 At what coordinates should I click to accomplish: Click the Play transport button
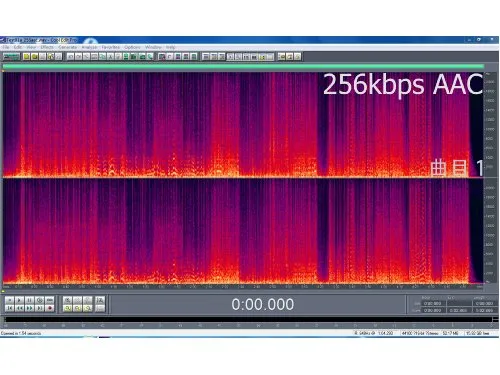click(x=19, y=300)
